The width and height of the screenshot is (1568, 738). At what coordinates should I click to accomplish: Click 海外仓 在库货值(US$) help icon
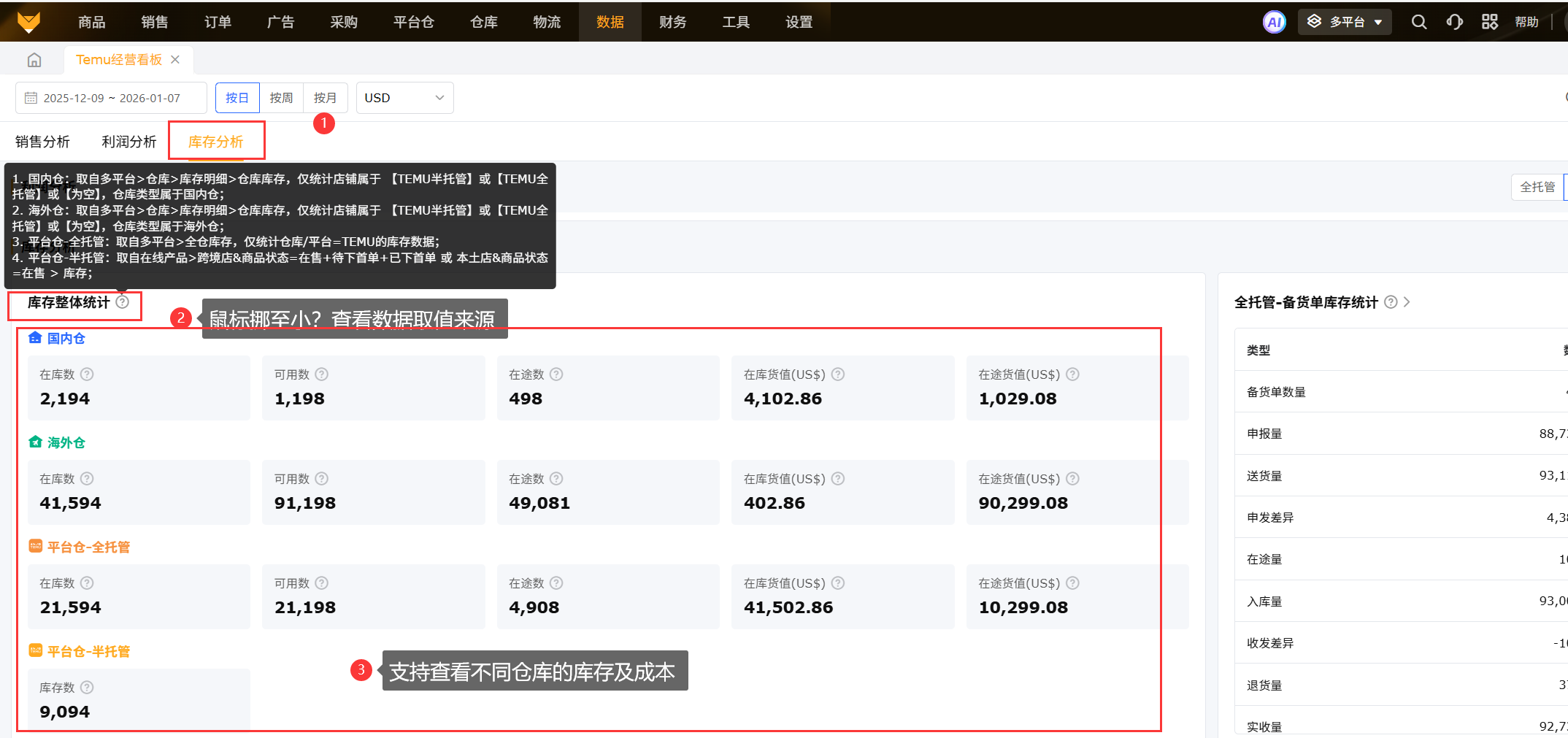click(838, 478)
